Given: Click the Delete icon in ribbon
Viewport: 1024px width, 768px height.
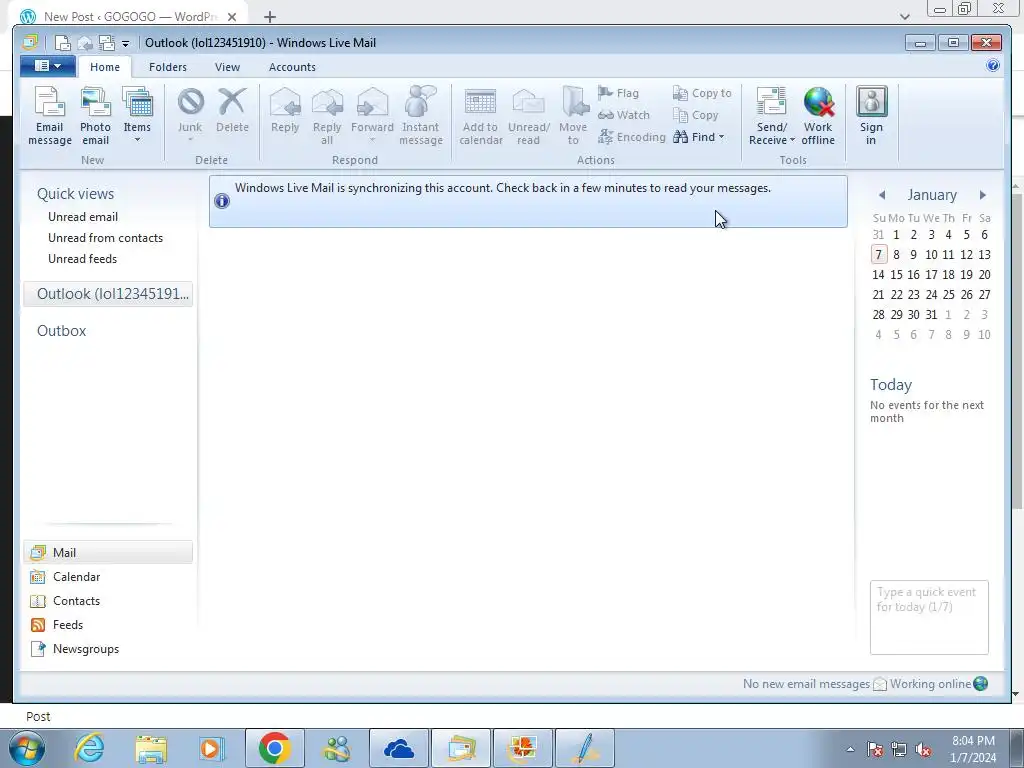Looking at the screenshot, I should (x=232, y=111).
